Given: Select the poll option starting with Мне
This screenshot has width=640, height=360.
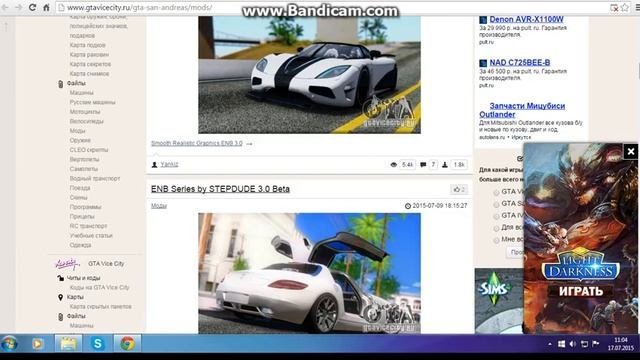Looking at the screenshot, I should point(496,240).
